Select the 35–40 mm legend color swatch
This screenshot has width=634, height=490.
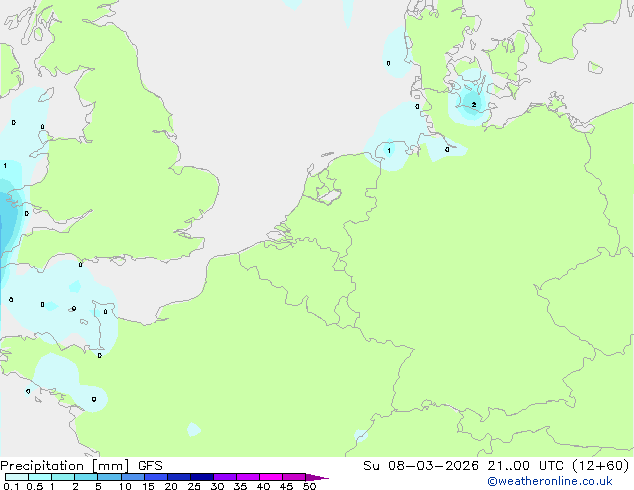tap(248, 477)
